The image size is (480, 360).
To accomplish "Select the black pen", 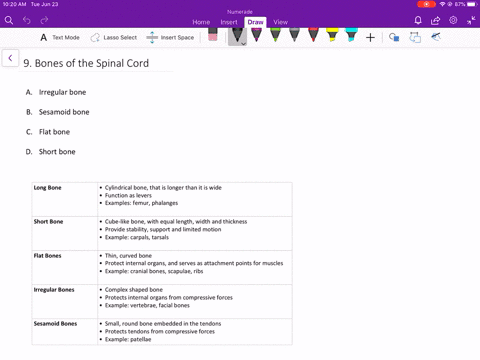I will coord(237,35).
